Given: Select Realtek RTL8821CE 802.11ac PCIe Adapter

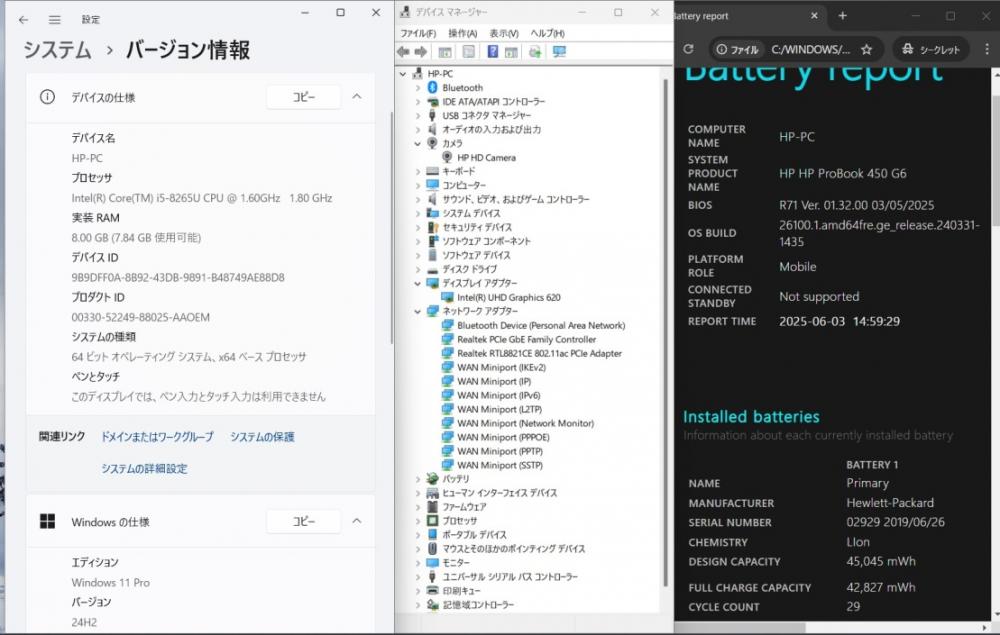Looking at the screenshot, I should 532,354.
